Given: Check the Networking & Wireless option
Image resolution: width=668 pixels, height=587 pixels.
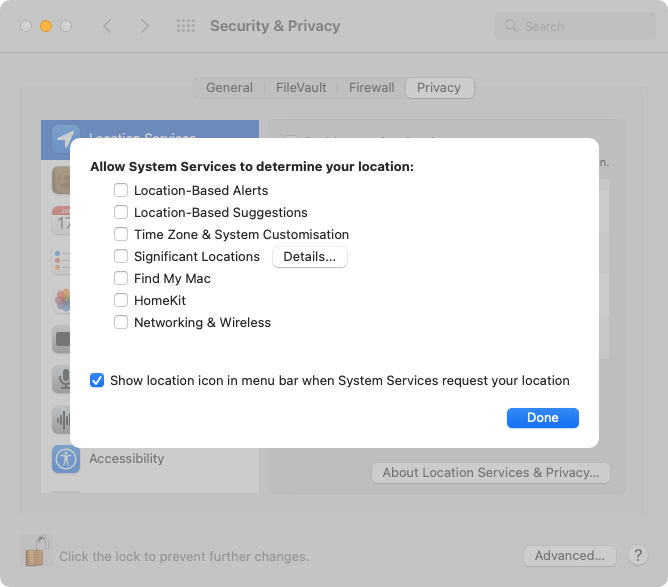Looking at the screenshot, I should pyautogui.click(x=121, y=322).
